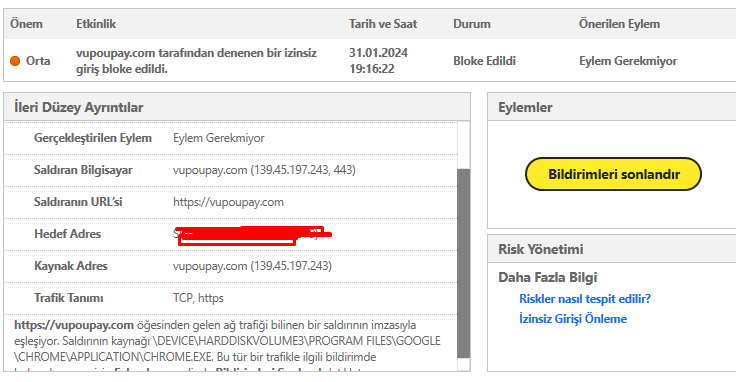Click the https://vupoupay.com attacker URL value
This screenshot has width=736, height=382.
pyautogui.click(x=228, y=202)
